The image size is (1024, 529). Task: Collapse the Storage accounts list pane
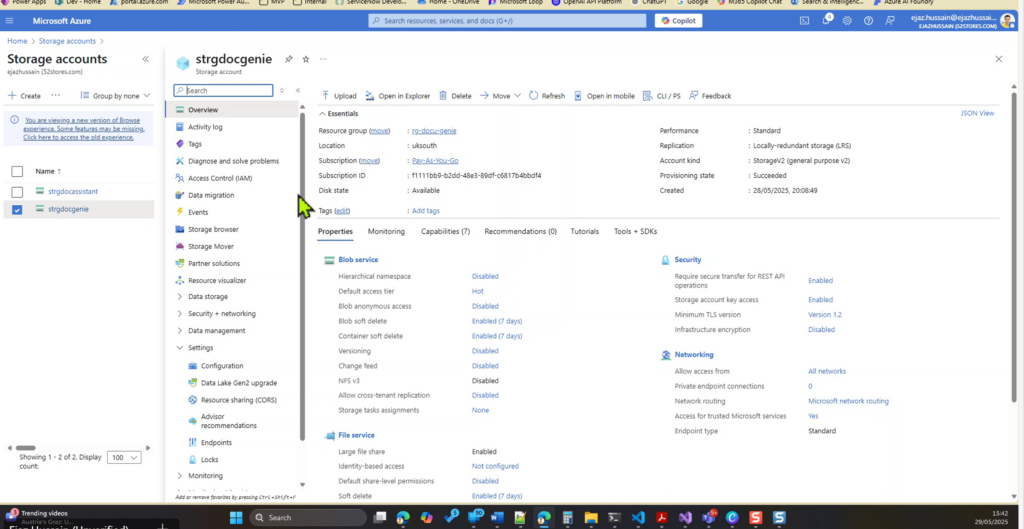[146, 59]
